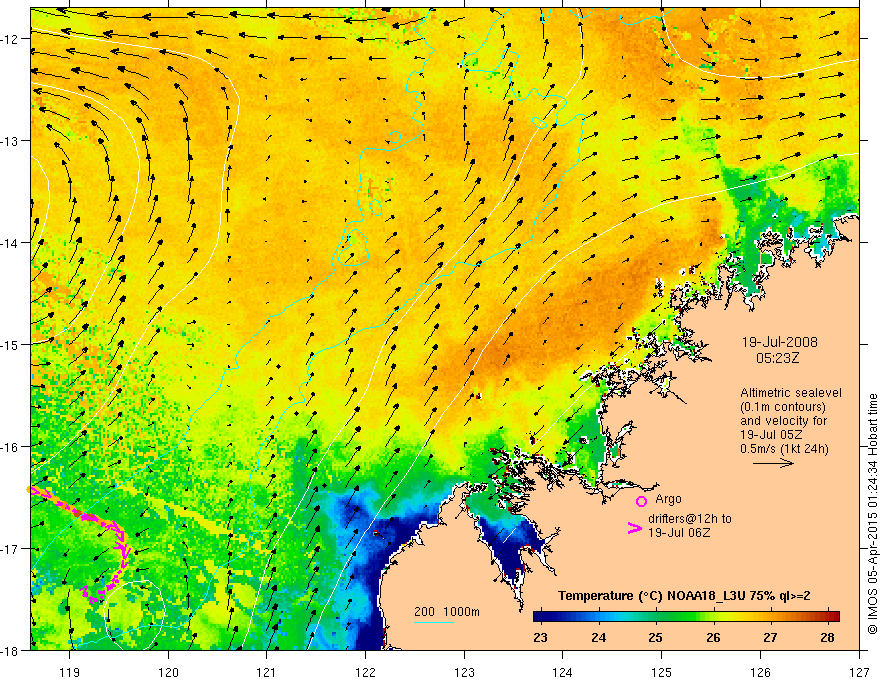
Task: Click longitude axis label 121
Action: click(267, 672)
